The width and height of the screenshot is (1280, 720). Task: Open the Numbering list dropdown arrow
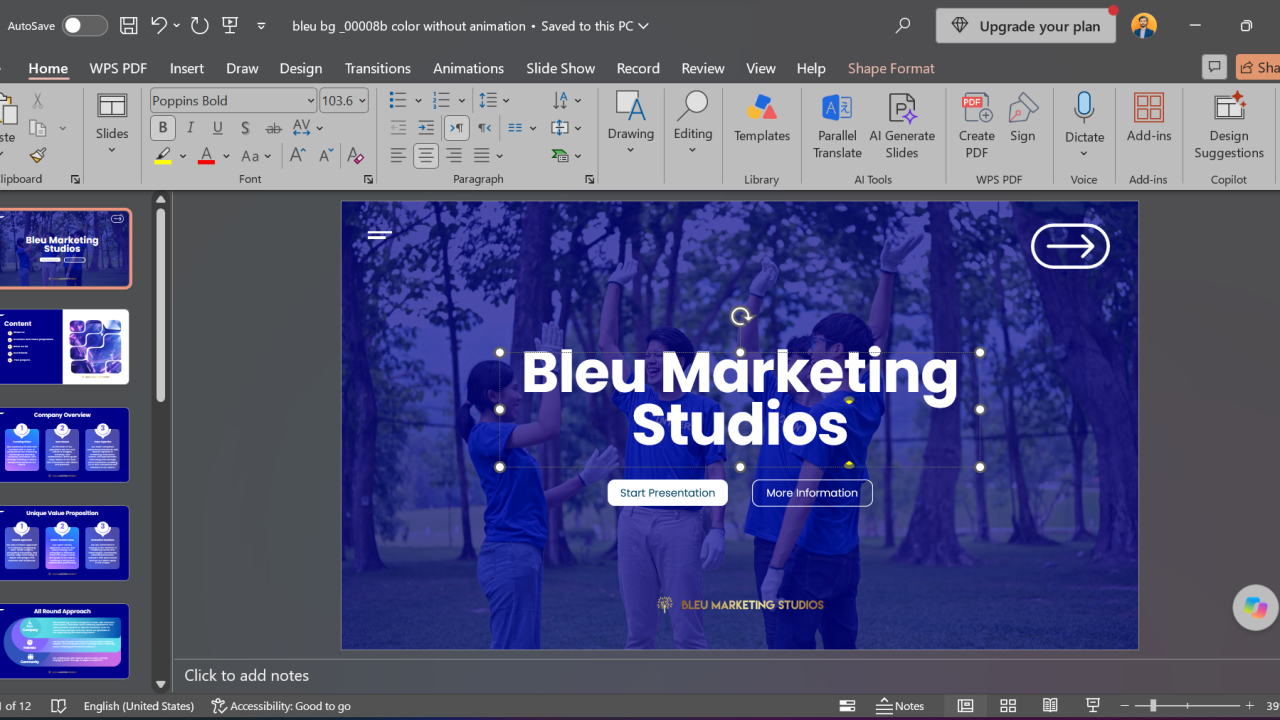[462, 101]
